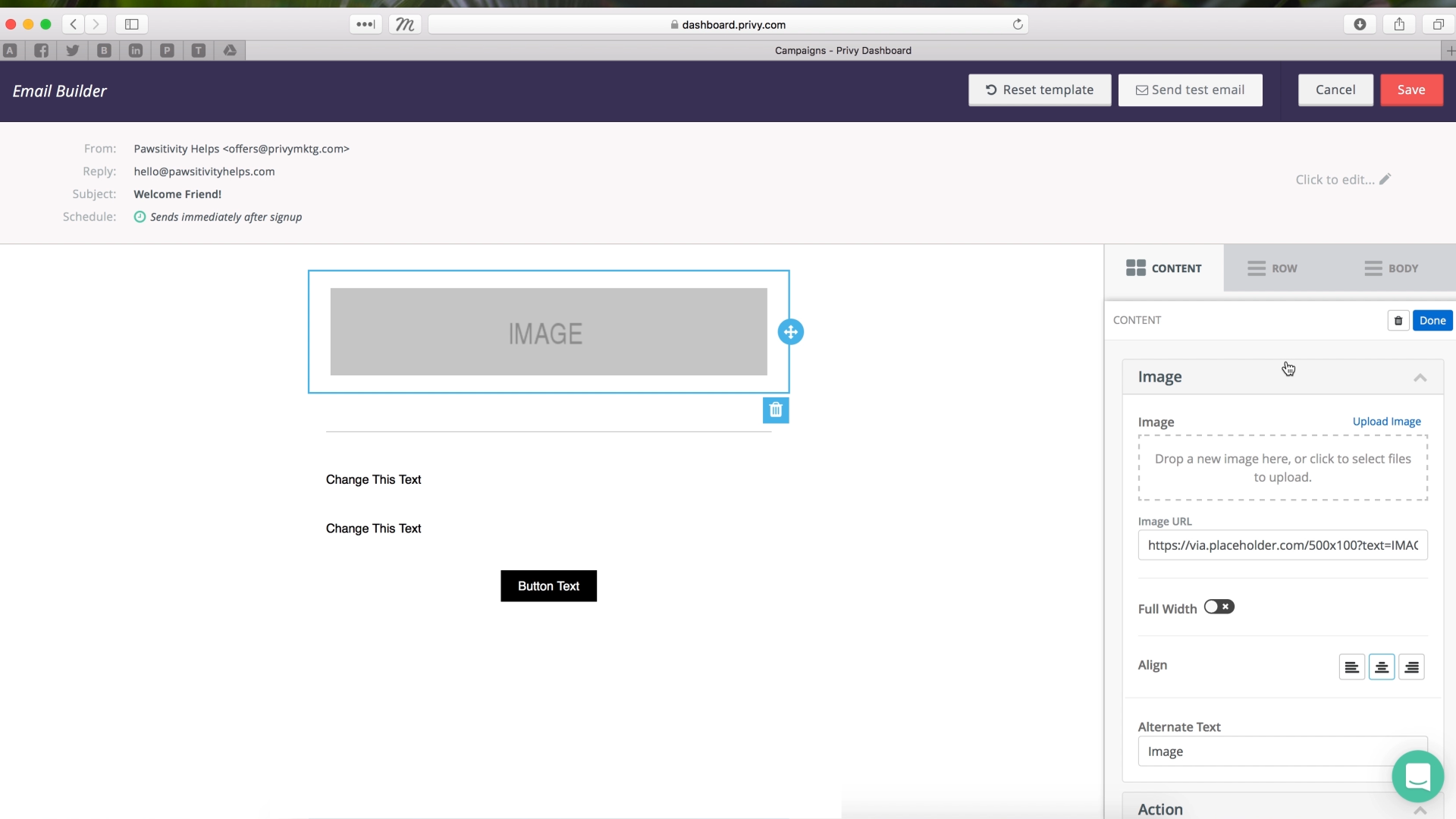Image resolution: width=1456 pixels, height=819 pixels.
Task: Go back in Safari
Action: tap(74, 24)
